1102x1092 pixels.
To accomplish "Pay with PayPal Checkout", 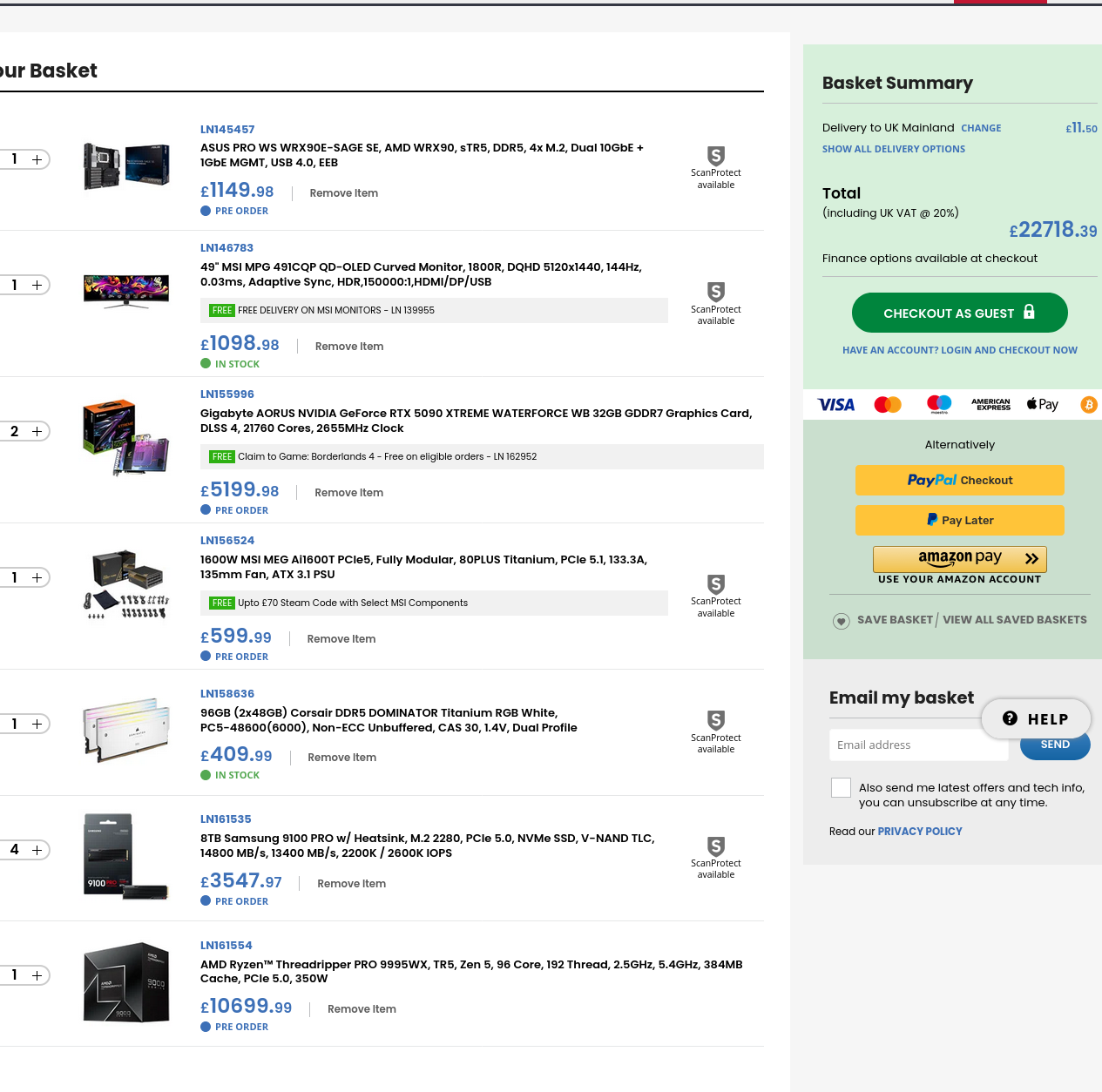I will tap(960, 480).
